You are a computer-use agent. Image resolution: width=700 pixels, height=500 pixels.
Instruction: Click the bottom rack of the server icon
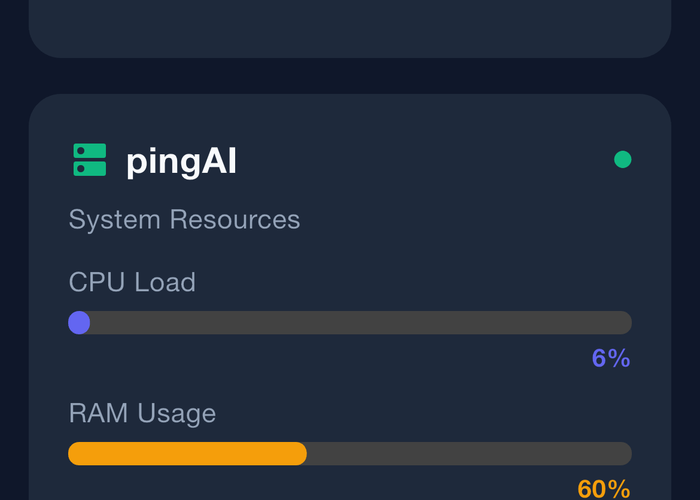pos(90,169)
